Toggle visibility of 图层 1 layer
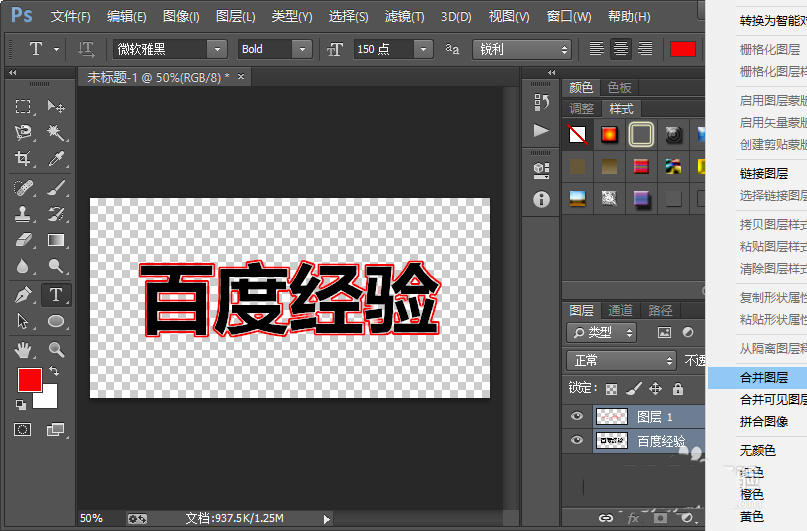Screen dimensions: 807x531 coord(577,416)
